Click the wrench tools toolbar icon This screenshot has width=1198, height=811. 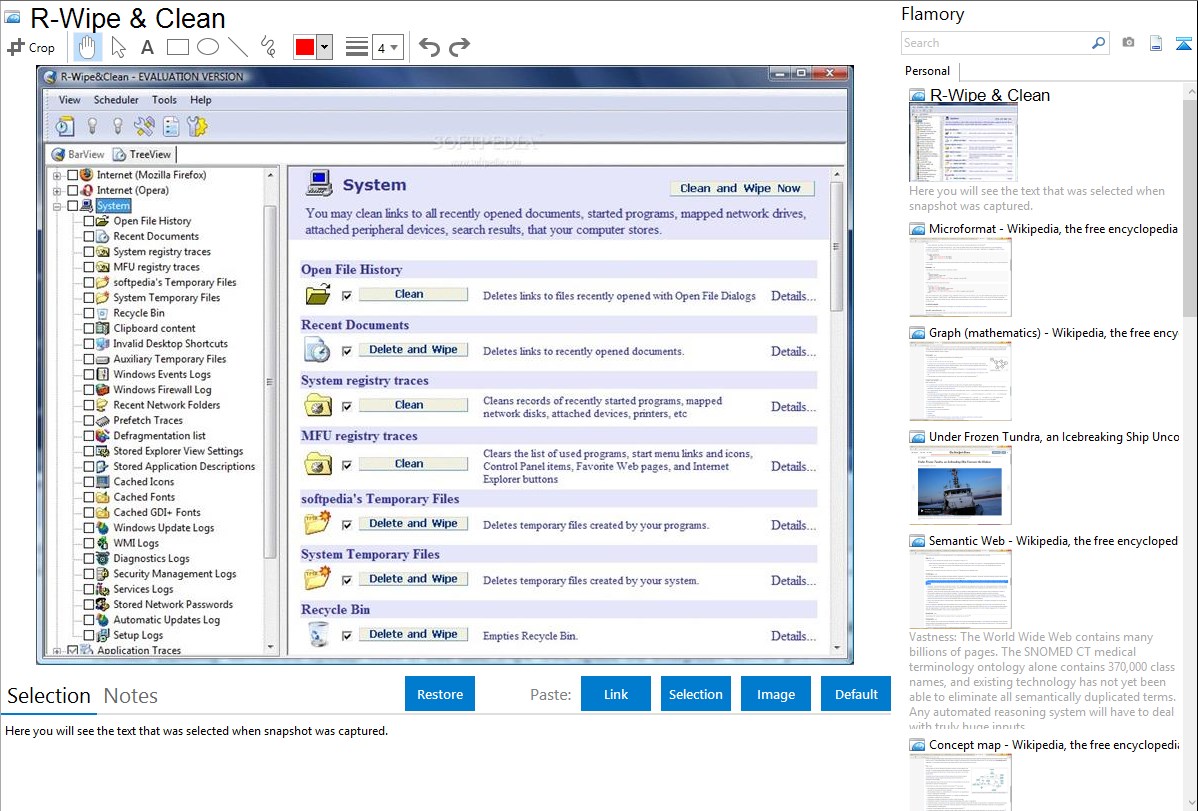144,126
